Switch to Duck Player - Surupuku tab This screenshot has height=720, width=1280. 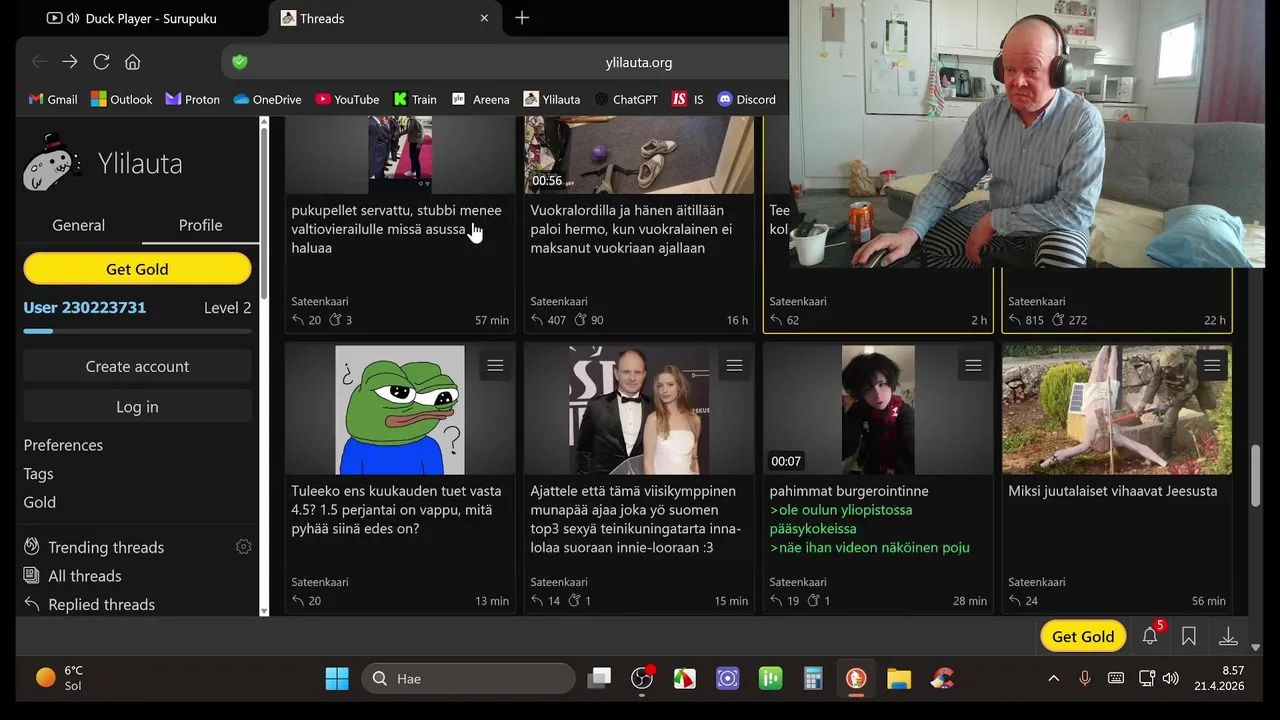click(x=130, y=18)
